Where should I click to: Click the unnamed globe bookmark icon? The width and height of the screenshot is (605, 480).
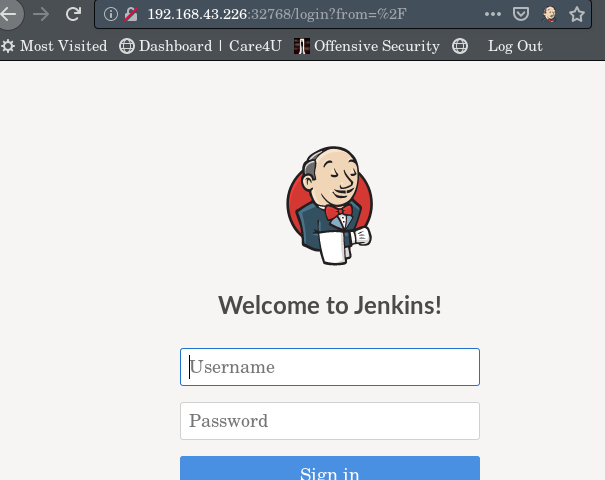(x=460, y=46)
